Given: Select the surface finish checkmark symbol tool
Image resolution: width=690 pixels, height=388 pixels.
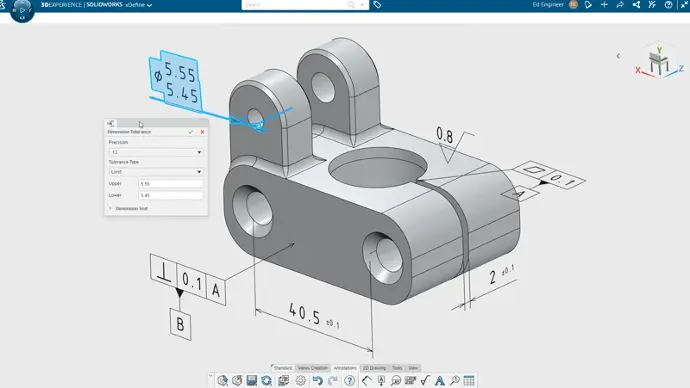Looking at the screenshot, I should (425, 381).
